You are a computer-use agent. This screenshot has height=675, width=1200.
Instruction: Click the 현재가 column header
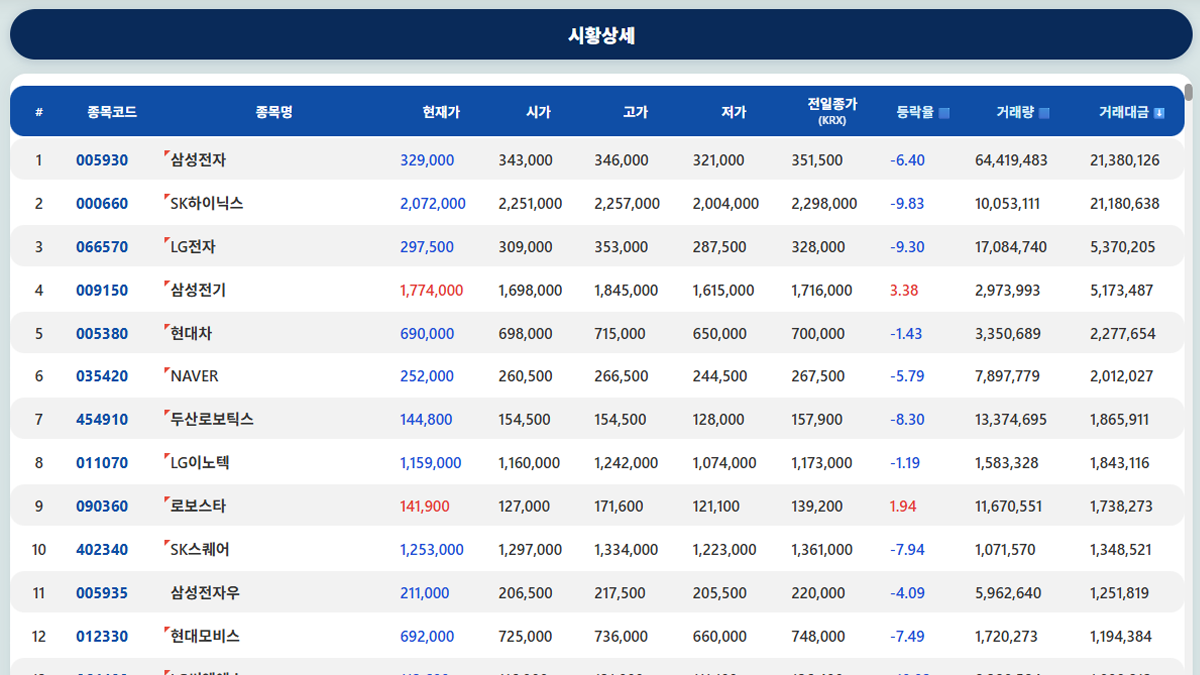tap(441, 112)
